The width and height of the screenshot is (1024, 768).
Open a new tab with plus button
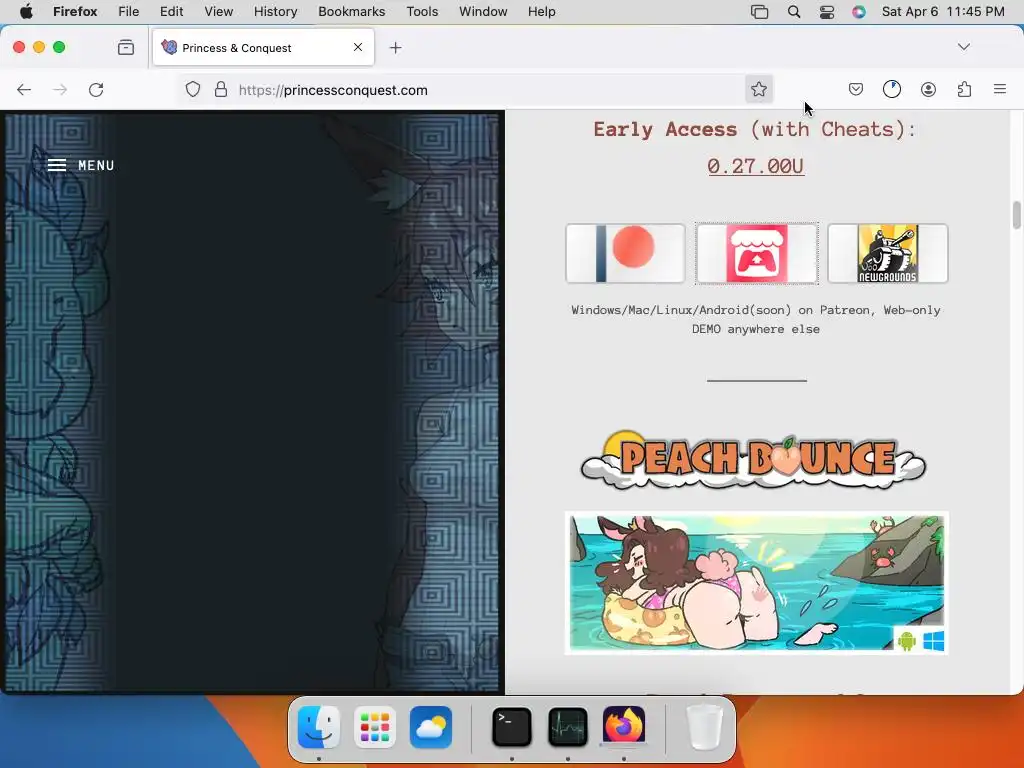tap(395, 48)
